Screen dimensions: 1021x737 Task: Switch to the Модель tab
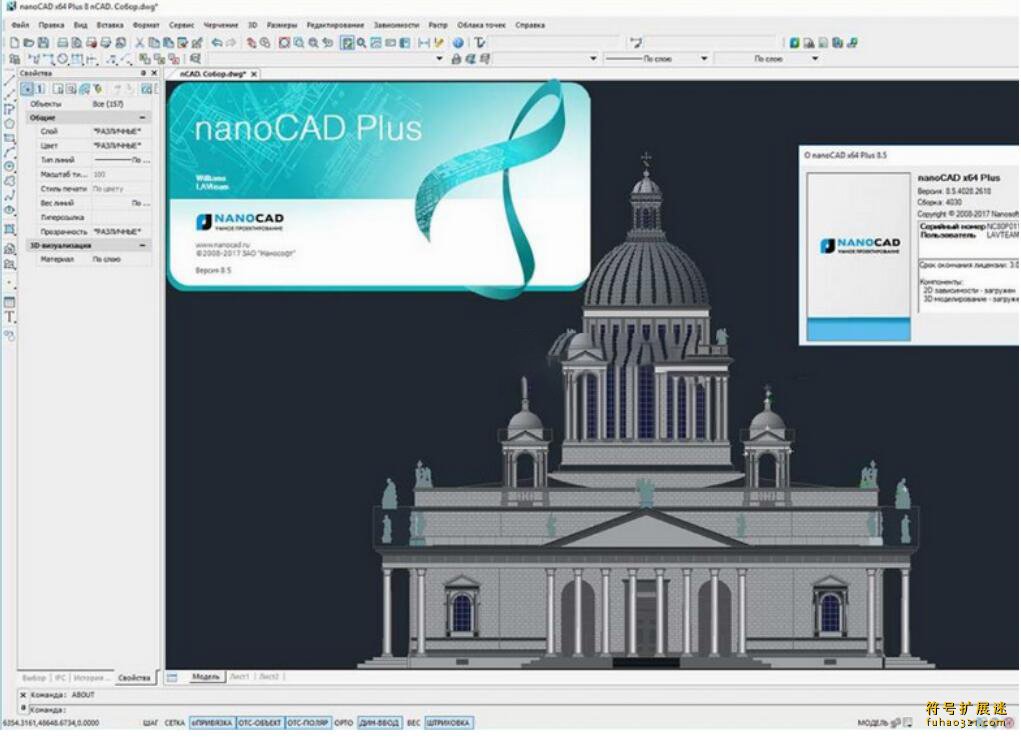[x=205, y=677]
